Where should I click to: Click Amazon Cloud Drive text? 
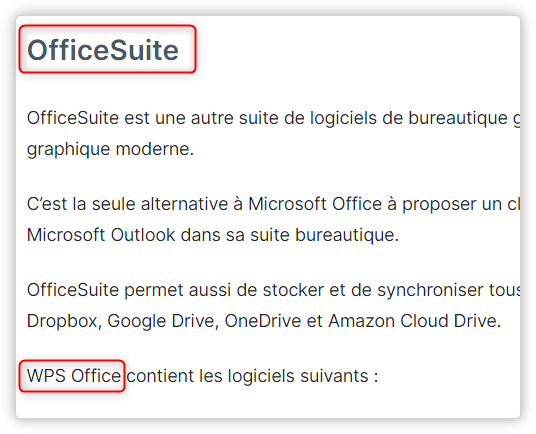pos(415,321)
